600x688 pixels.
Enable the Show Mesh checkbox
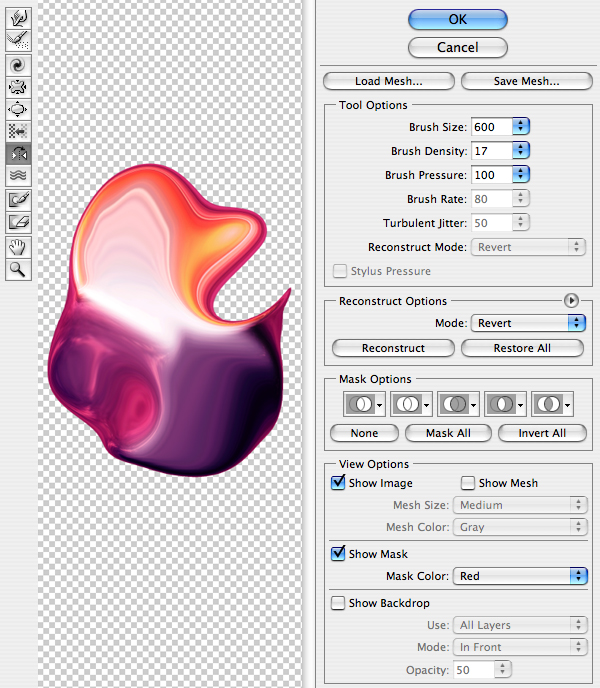pyautogui.click(x=468, y=483)
